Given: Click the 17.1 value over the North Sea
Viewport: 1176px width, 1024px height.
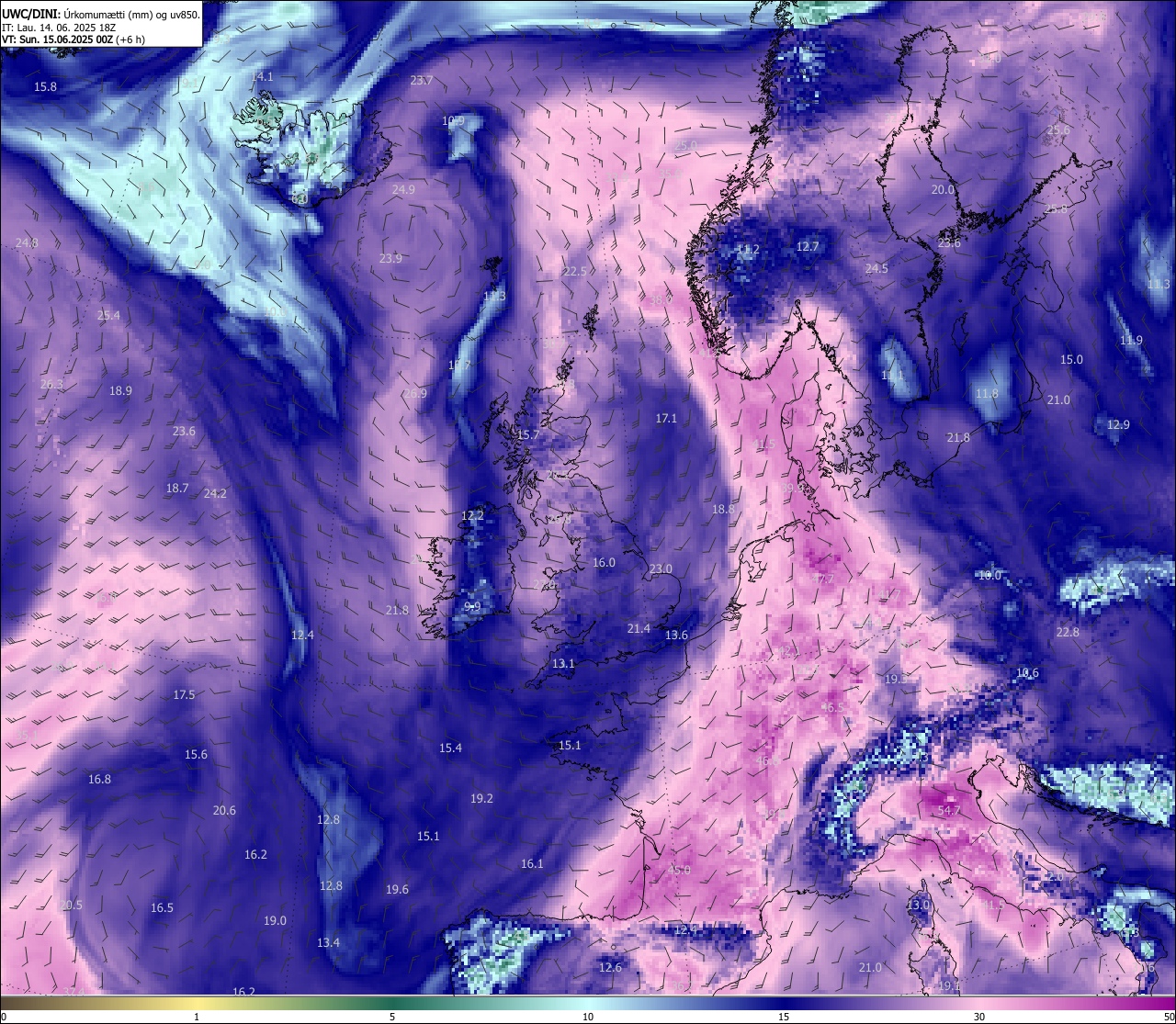Looking at the screenshot, I should [x=666, y=419].
